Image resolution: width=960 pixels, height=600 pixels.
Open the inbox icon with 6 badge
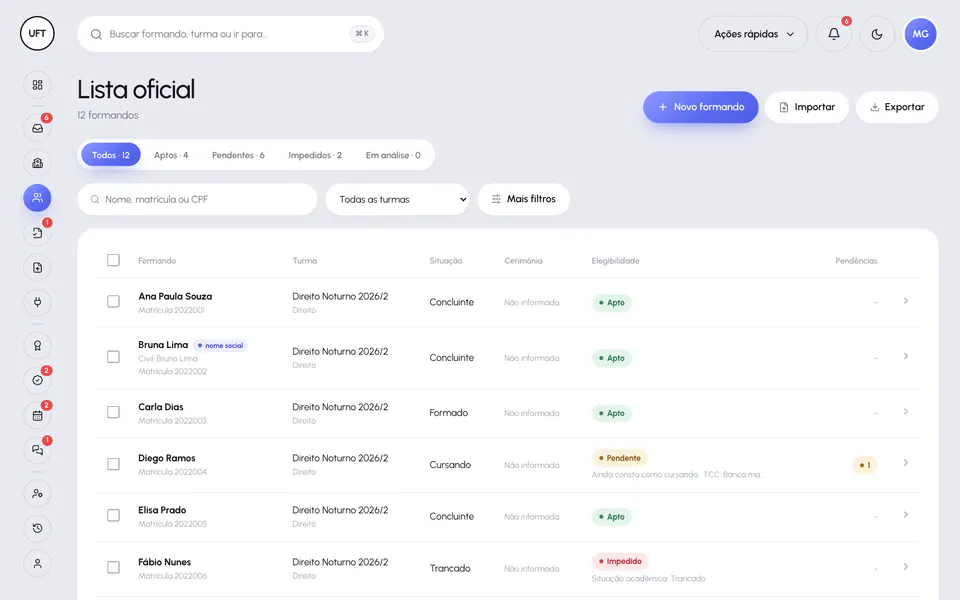tap(37, 129)
